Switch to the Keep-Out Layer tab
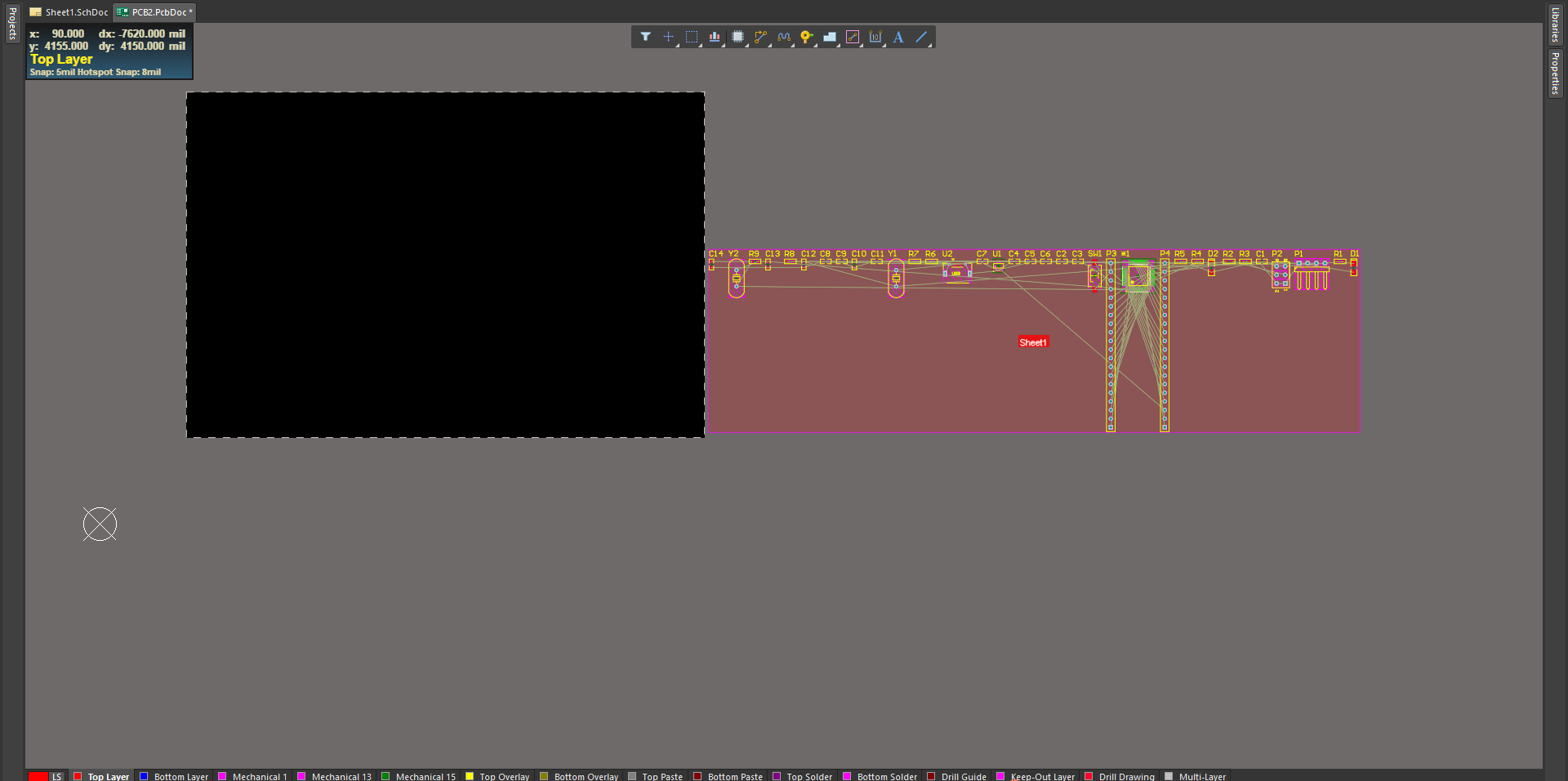 tap(1036, 776)
